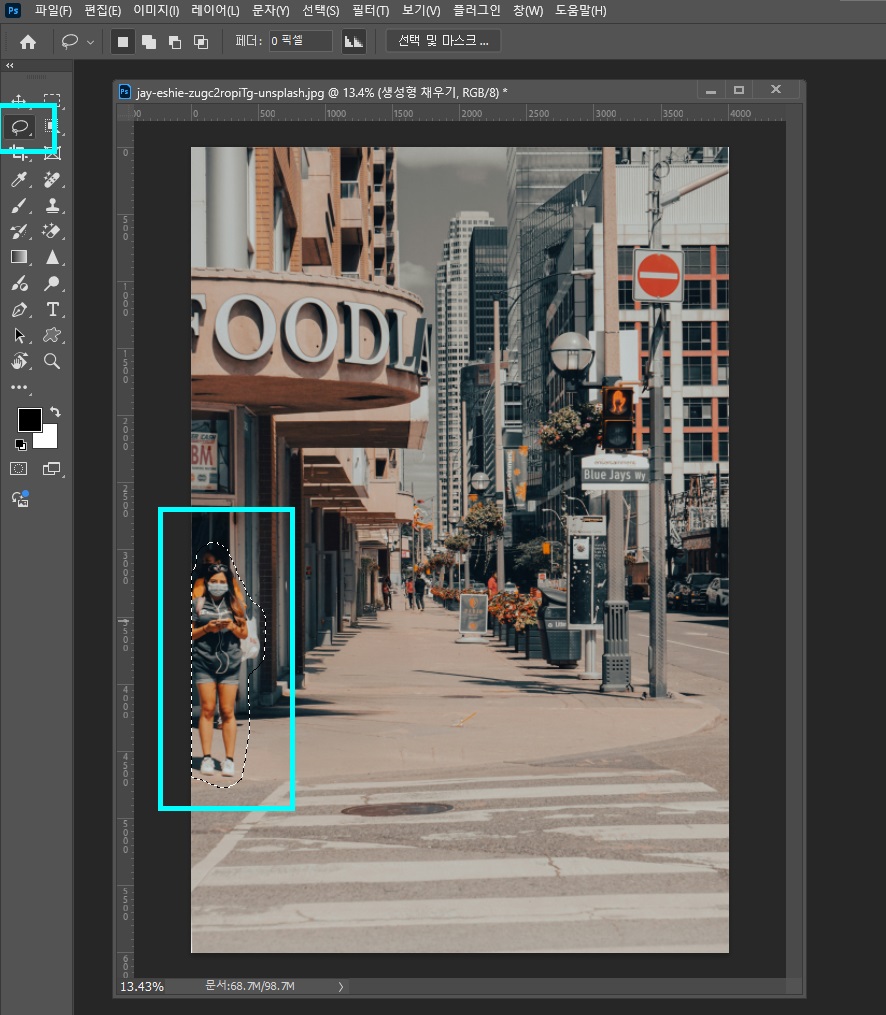Select the Hand/Rotate View tool
The width and height of the screenshot is (886, 1015).
point(19,361)
